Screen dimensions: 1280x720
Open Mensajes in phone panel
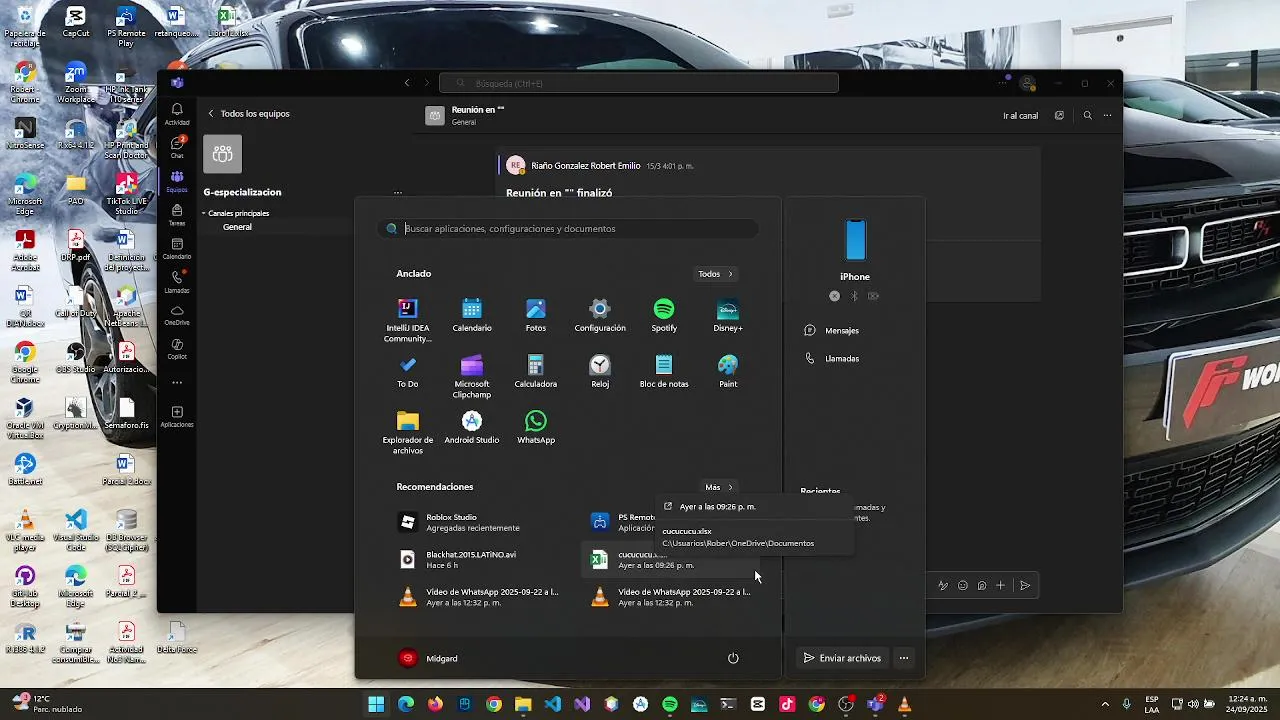click(832, 331)
